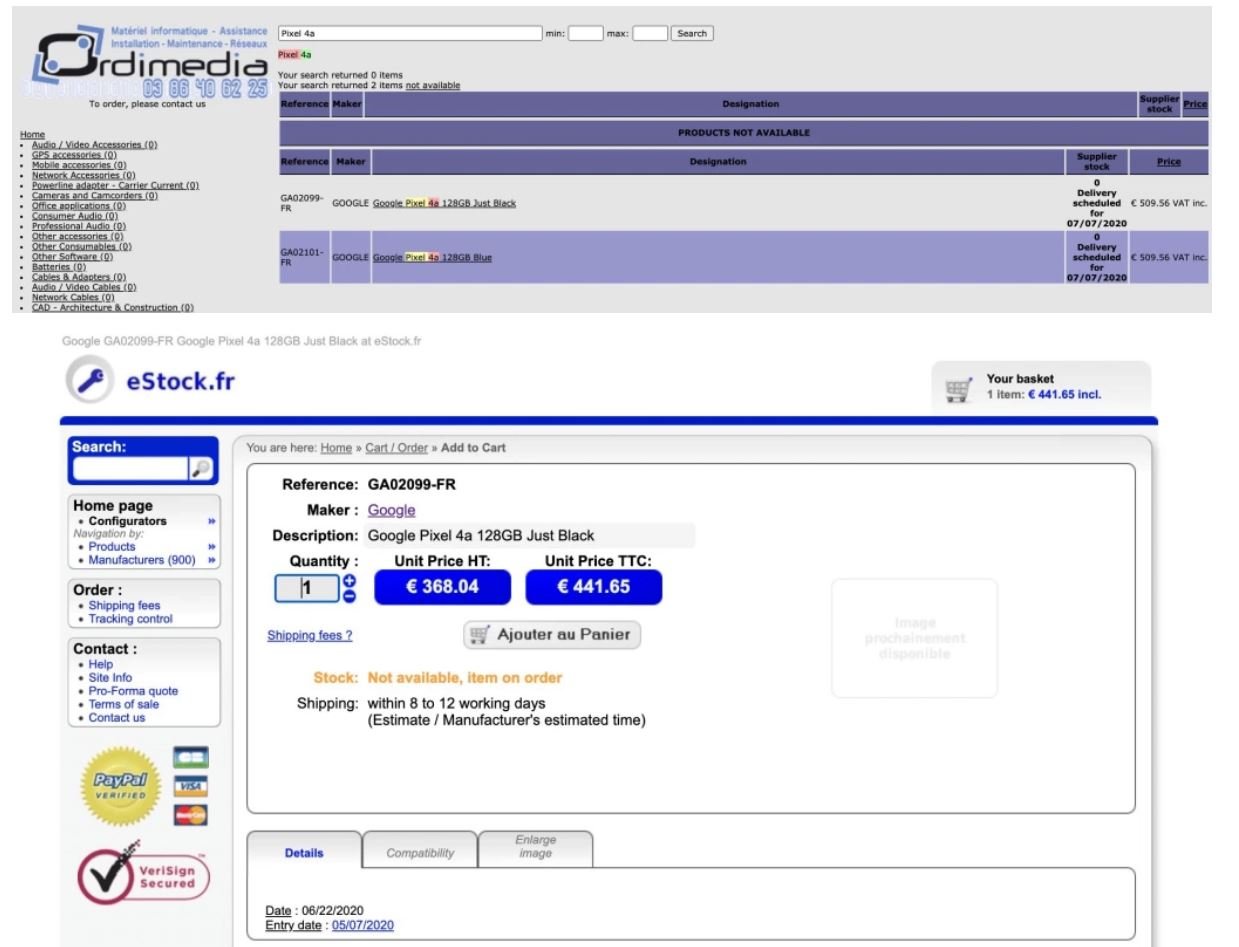The image size is (1239, 947).
Task: Open the Shipping fees ? link
Action: 309,635
